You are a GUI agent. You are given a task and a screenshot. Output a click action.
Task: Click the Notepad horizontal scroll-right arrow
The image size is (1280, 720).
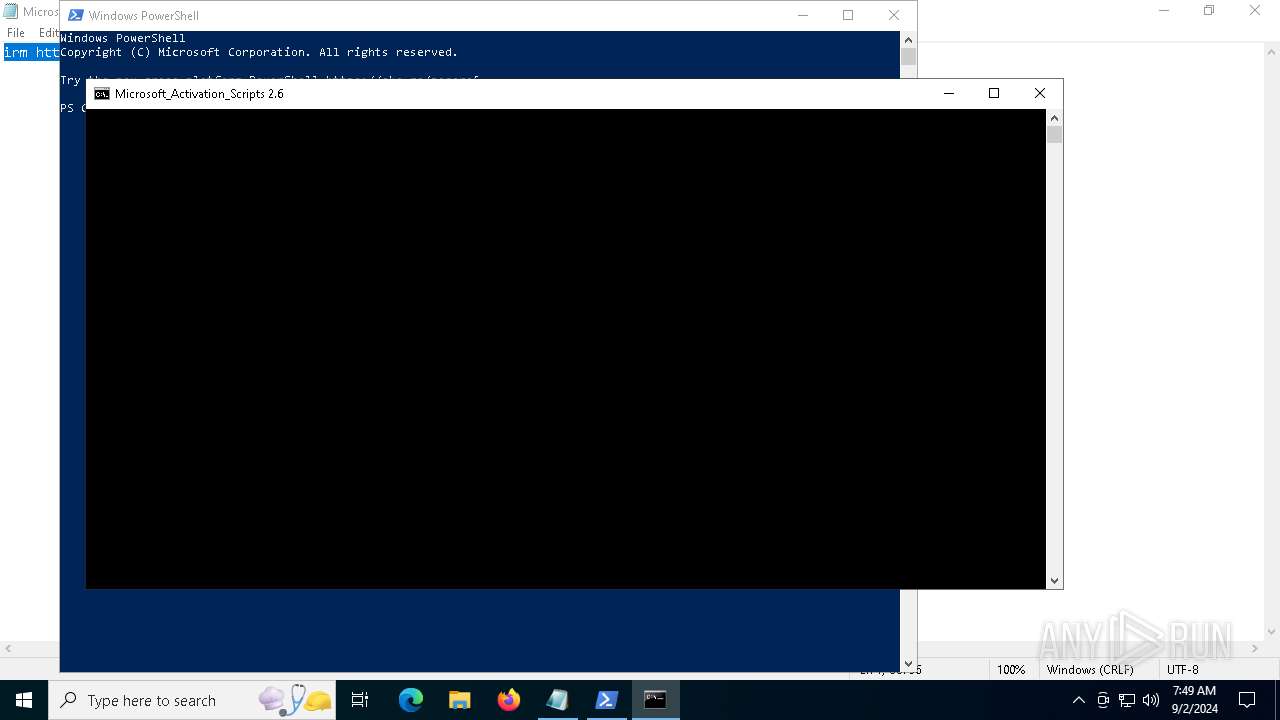click(x=1255, y=649)
